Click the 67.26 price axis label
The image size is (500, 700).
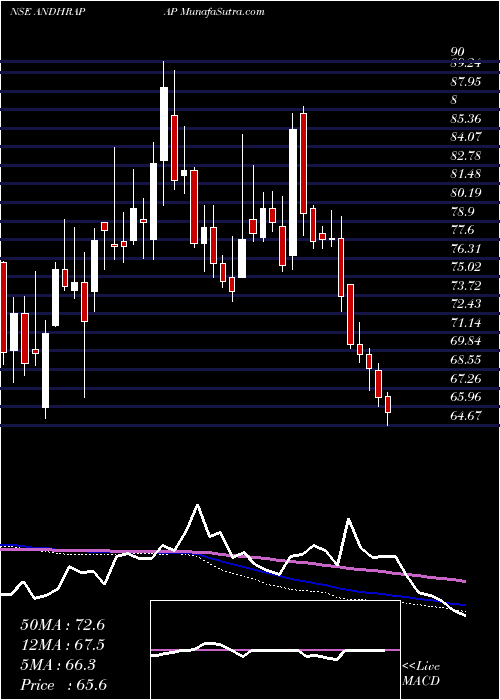(x=466, y=379)
